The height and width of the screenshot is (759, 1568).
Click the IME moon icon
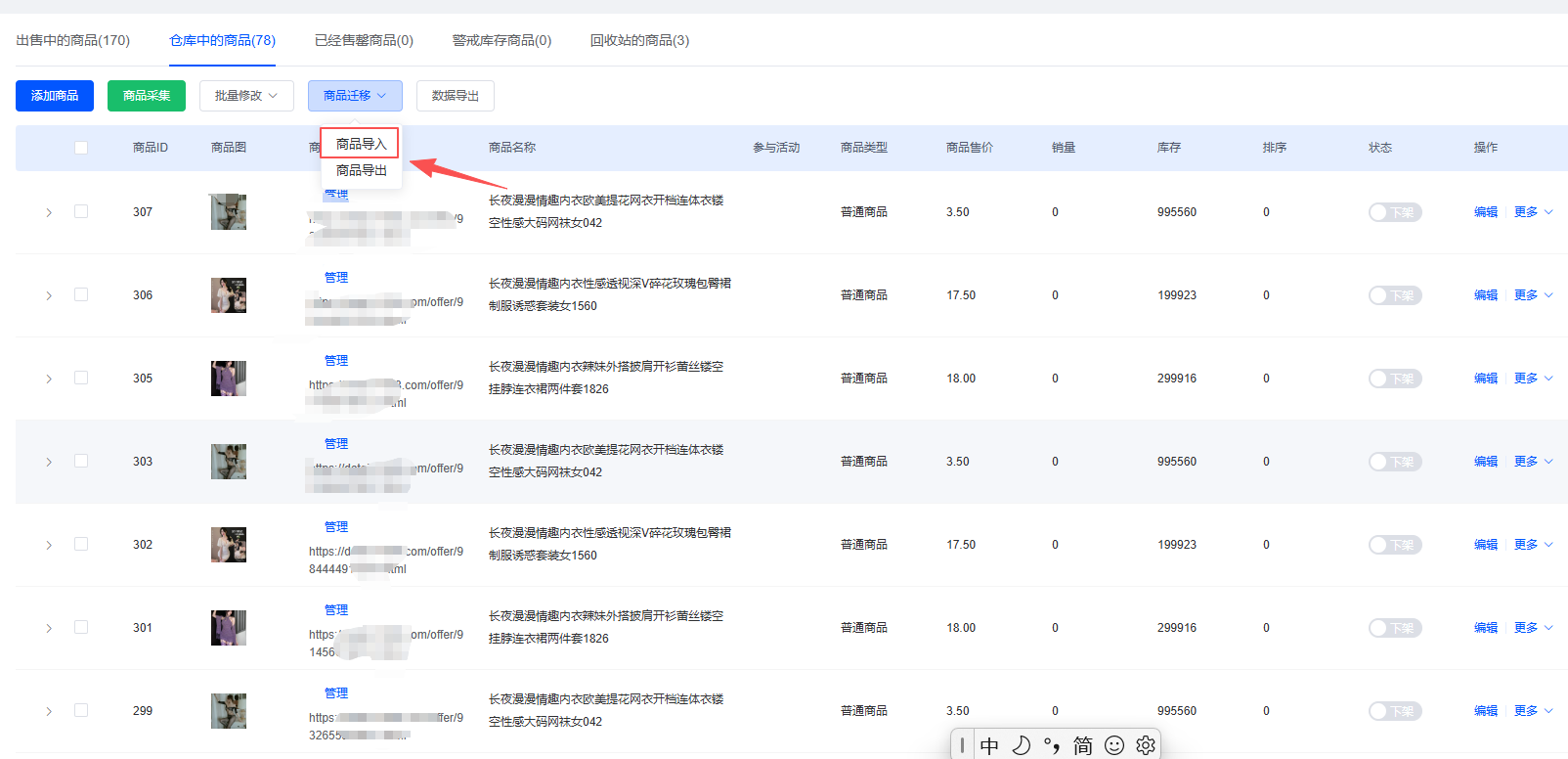click(x=1021, y=745)
